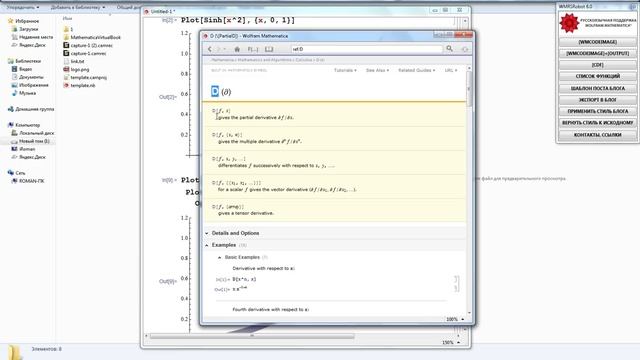Image resolution: width=640 pixels, height=360 pixels.
Task: Click the ШАБЛОН ПОСТА БЛОГА button
Action: [597, 88]
